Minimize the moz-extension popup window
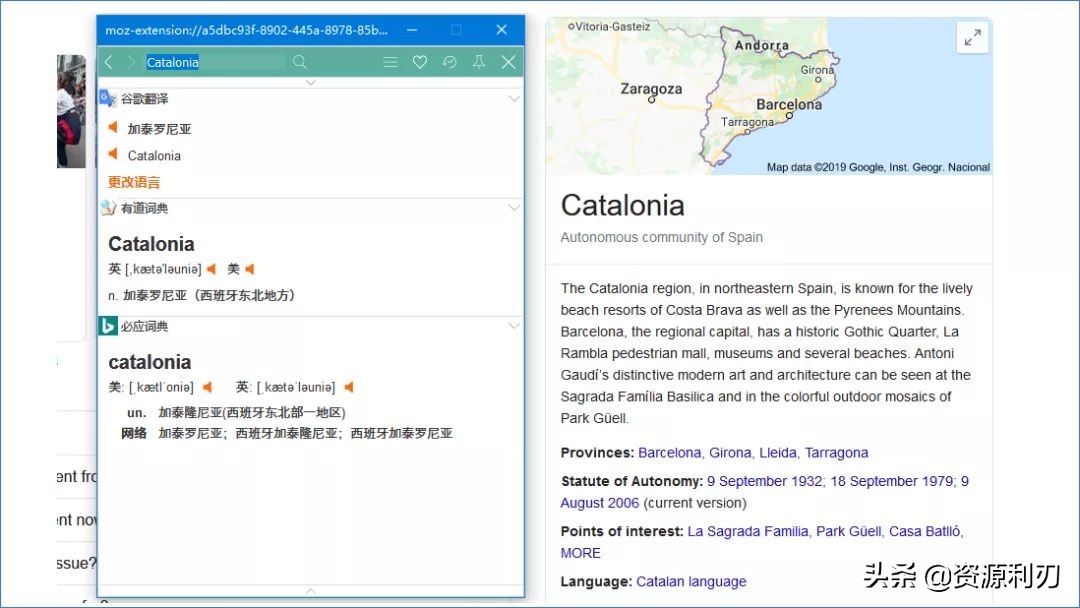This screenshot has height=608, width=1080. coord(412,30)
